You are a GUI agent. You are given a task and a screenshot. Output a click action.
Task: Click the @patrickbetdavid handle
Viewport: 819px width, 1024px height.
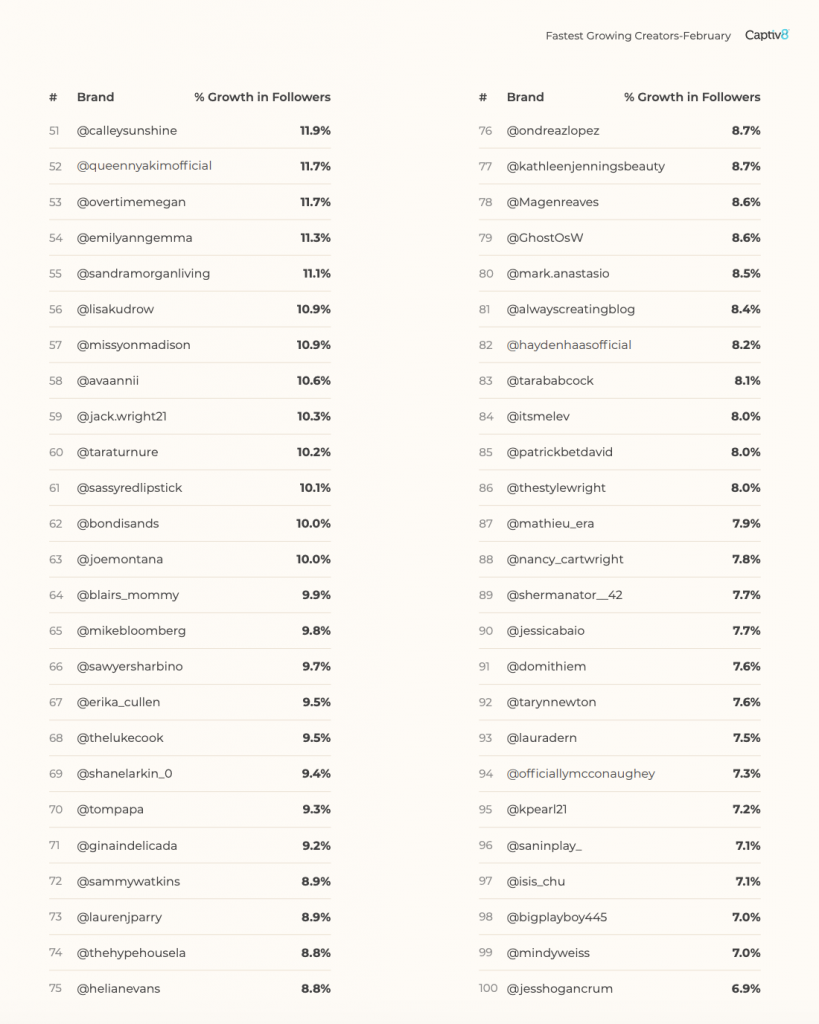[560, 452]
